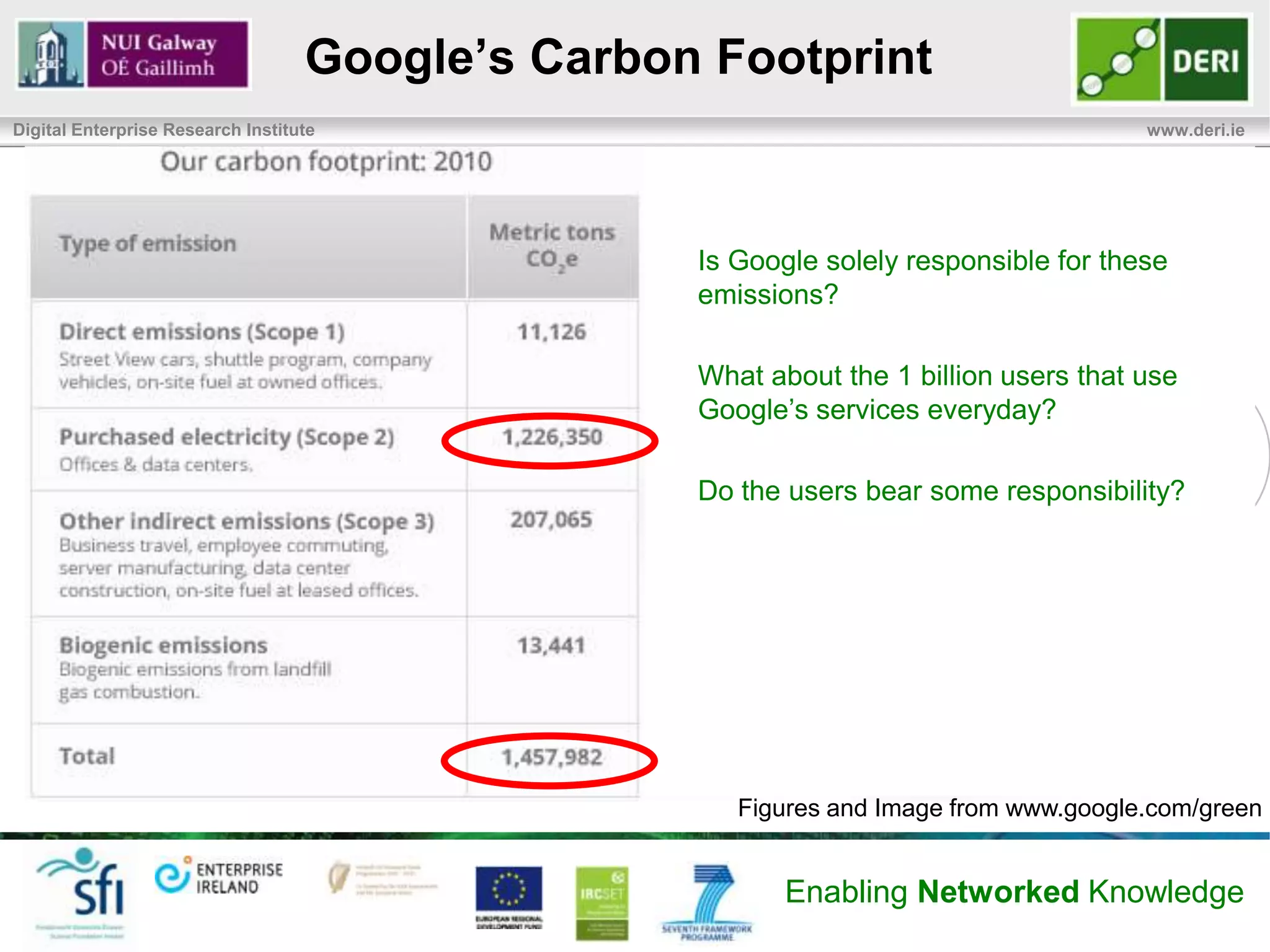1270x952 pixels.
Task: Click the 1 billion users question text
Action: (x=937, y=393)
